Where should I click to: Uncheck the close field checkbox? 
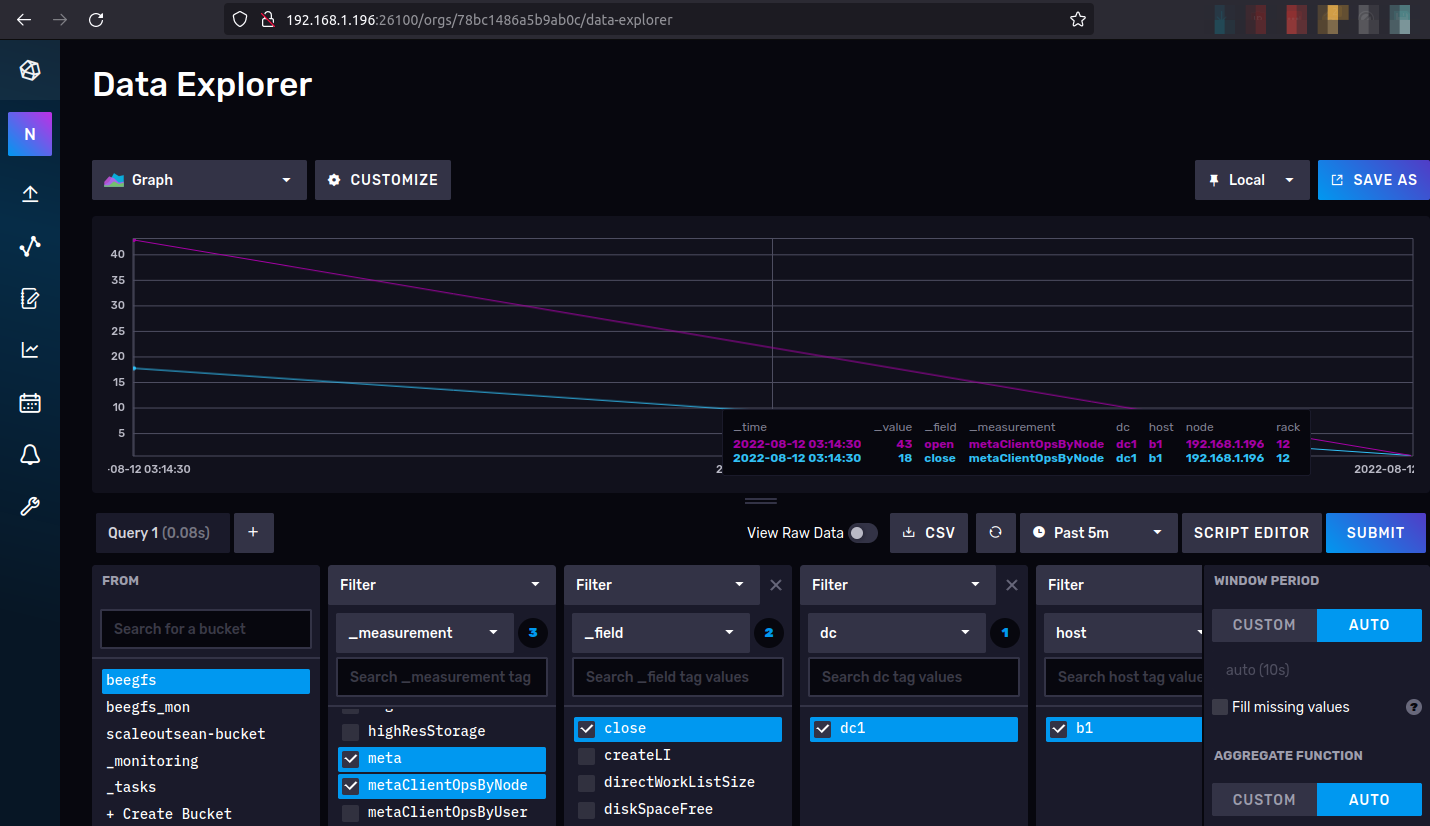586,729
